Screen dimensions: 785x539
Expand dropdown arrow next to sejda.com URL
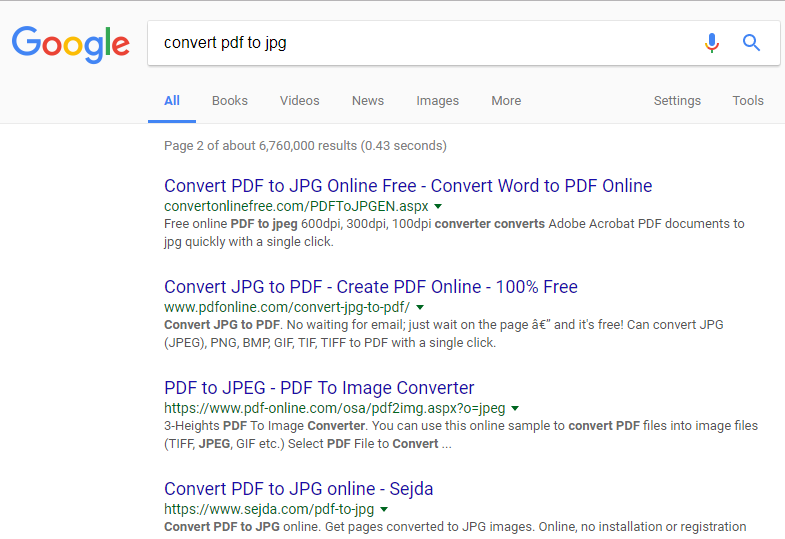click(x=384, y=509)
